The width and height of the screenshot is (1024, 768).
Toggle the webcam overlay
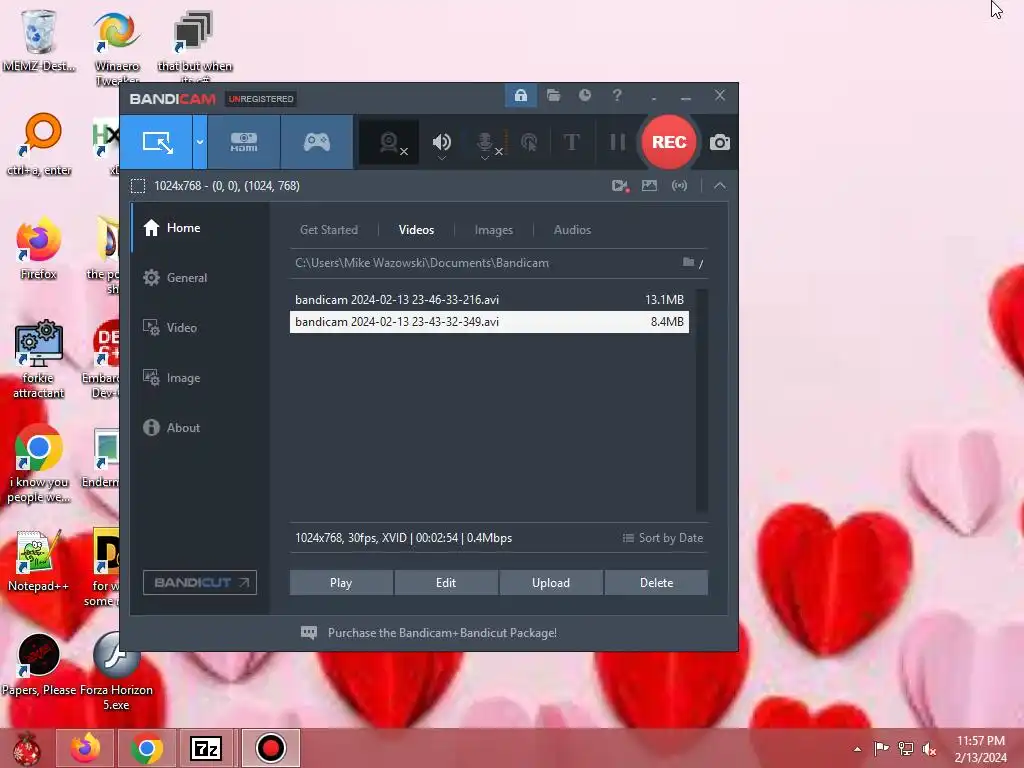coord(390,142)
